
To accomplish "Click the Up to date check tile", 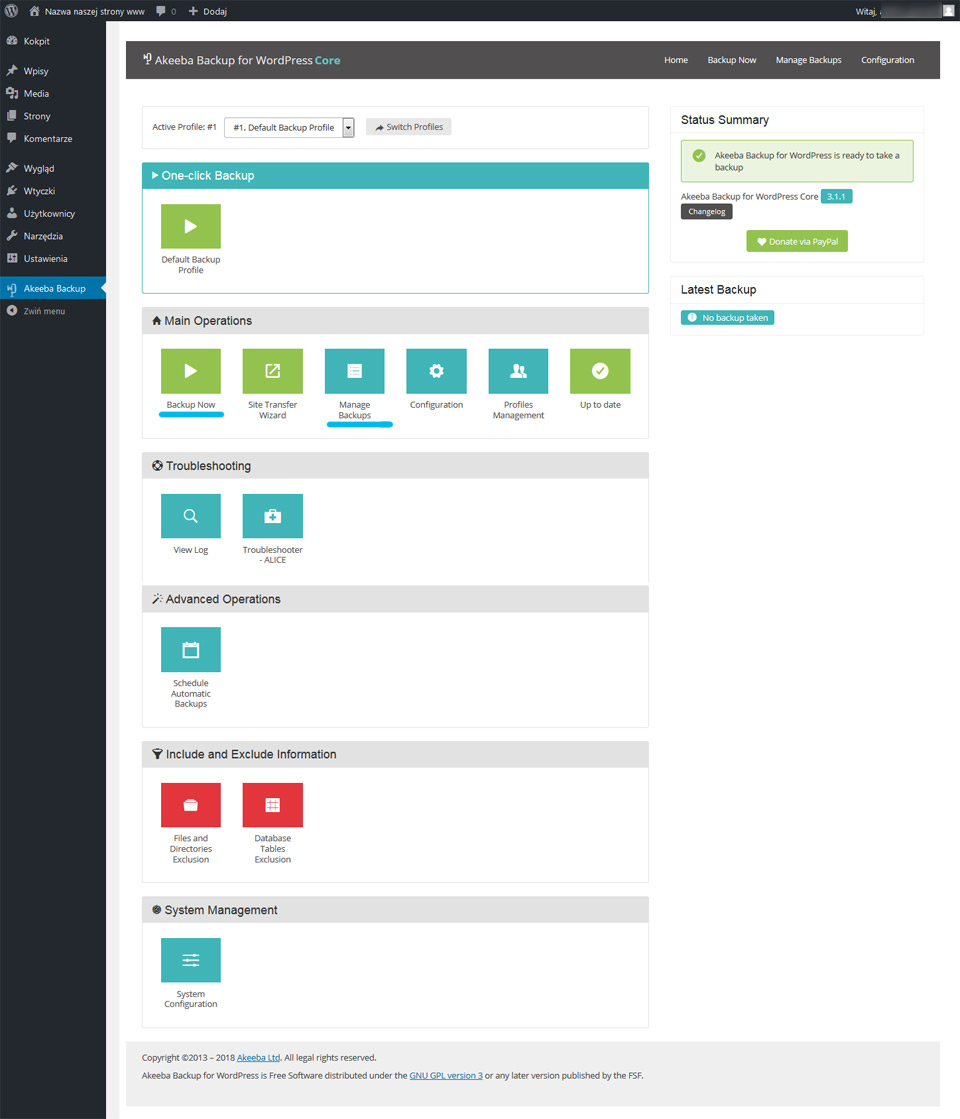I will click(600, 371).
